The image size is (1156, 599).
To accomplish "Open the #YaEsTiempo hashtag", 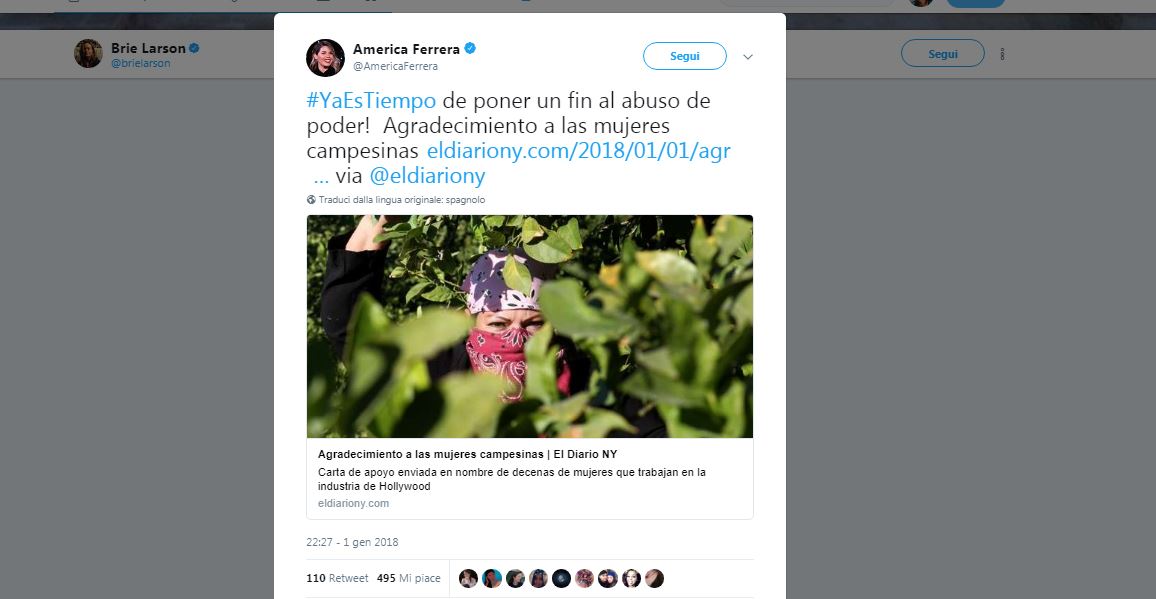I will (372, 100).
